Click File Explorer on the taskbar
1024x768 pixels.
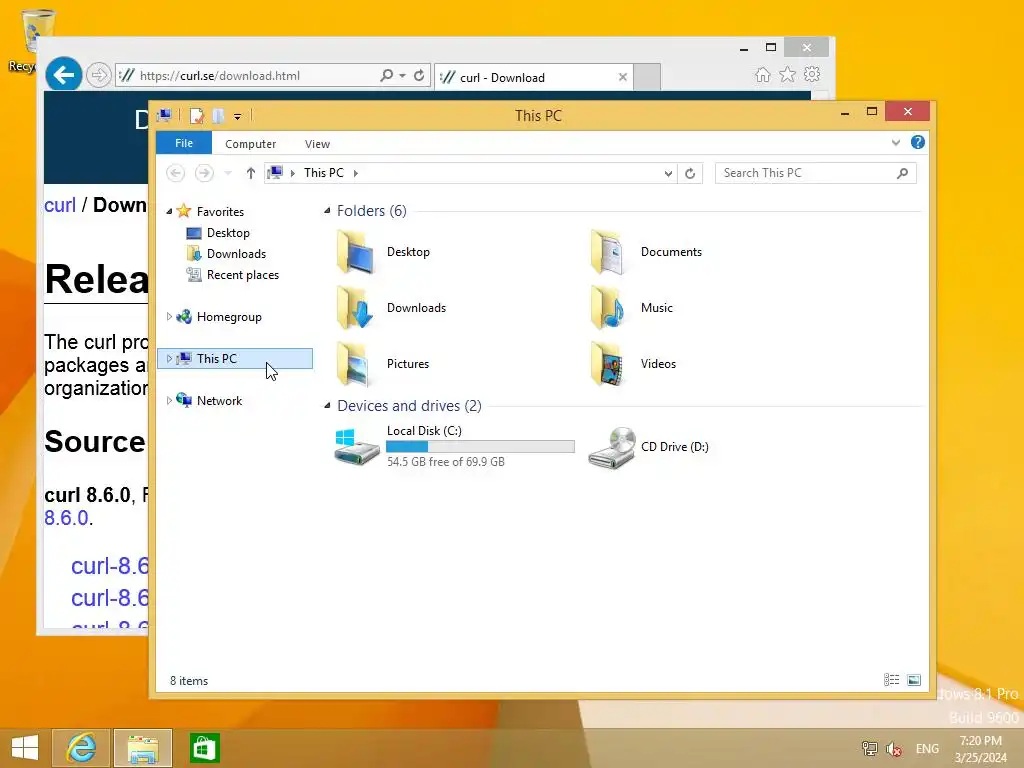click(143, 748)
